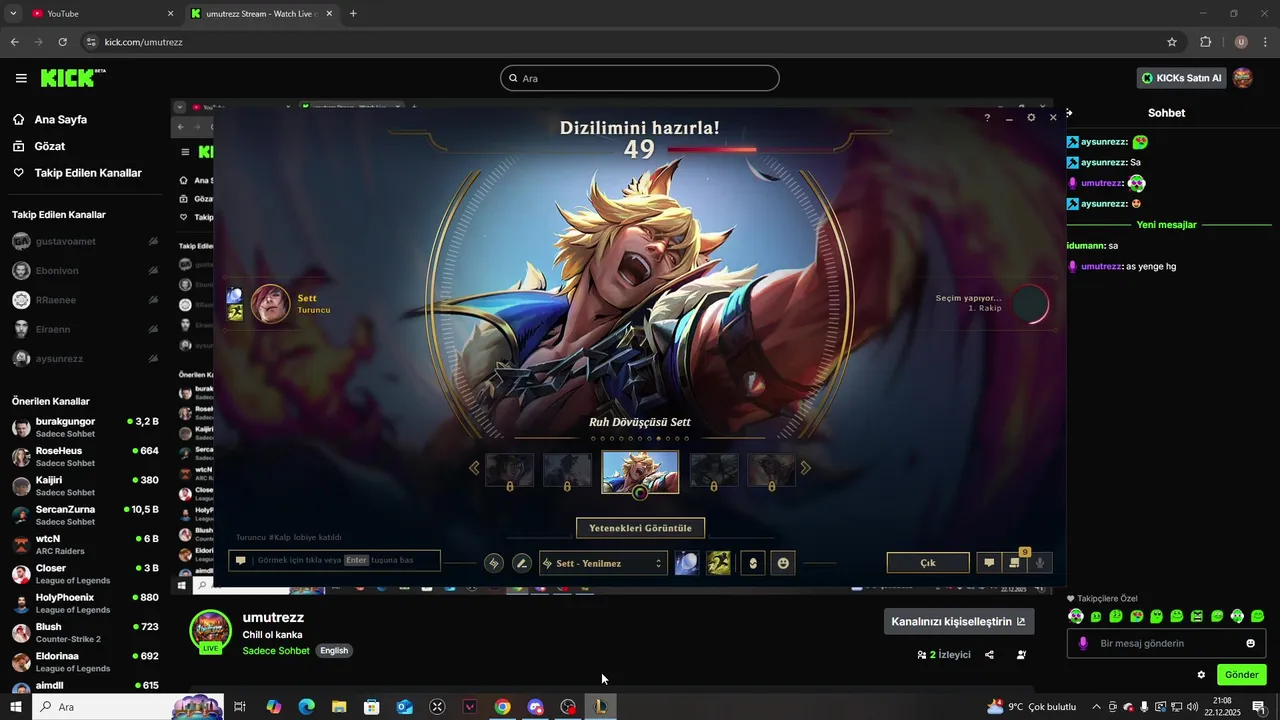Open notifications icon with badge 9
The width and height of the screenshot is (1280, 720).
click(1015, 563)
